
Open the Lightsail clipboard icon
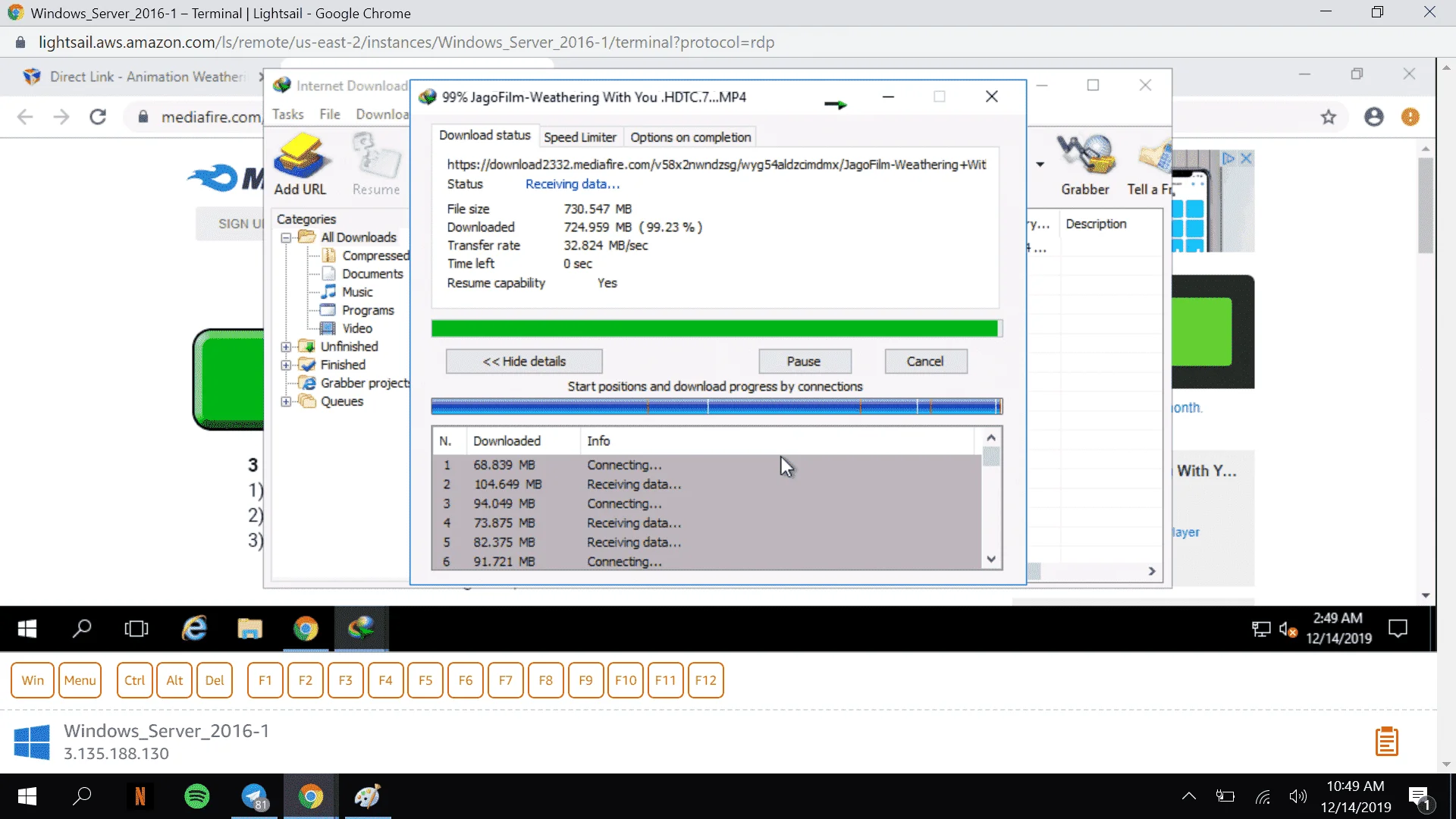tap(1387, 742)
